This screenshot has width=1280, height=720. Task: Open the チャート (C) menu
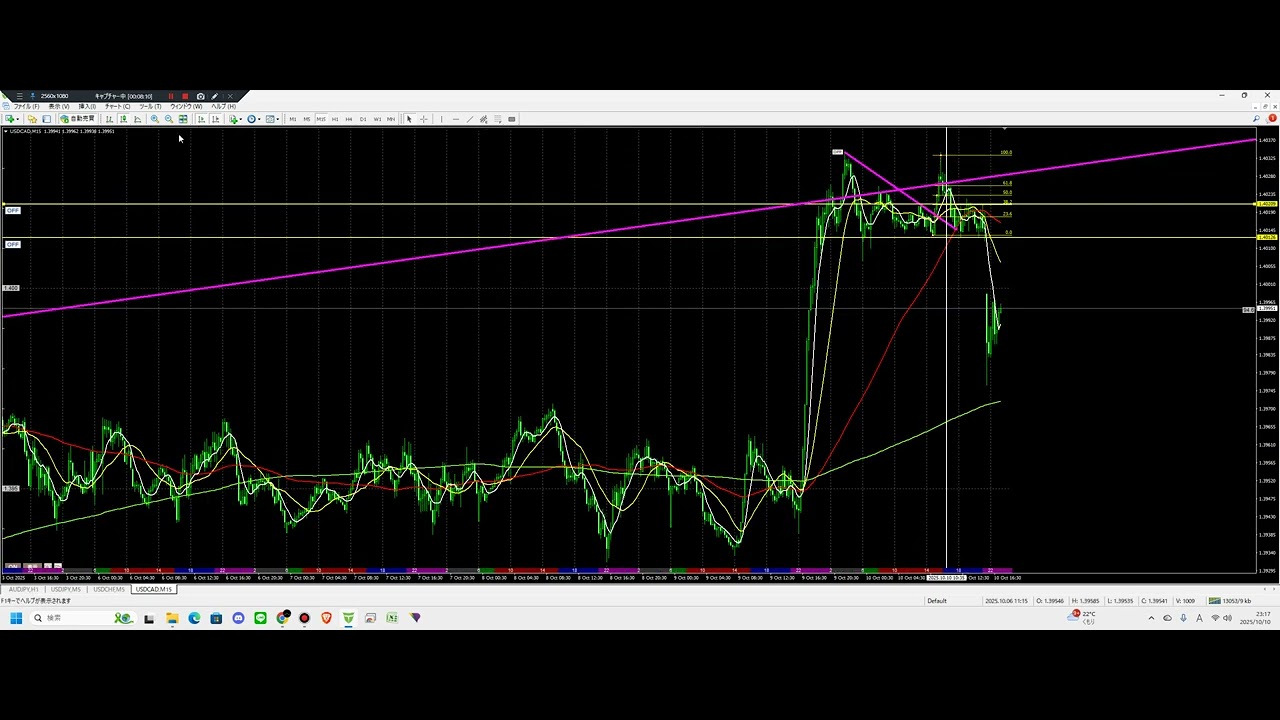click(118, 106)
